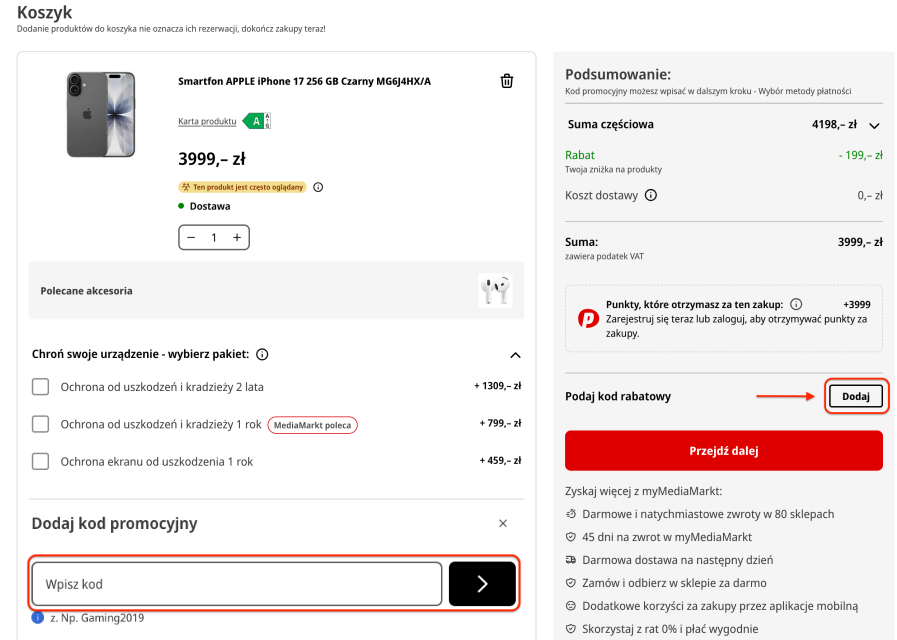Click blue info icon near Gaming2019 hint

coord(38,618)
